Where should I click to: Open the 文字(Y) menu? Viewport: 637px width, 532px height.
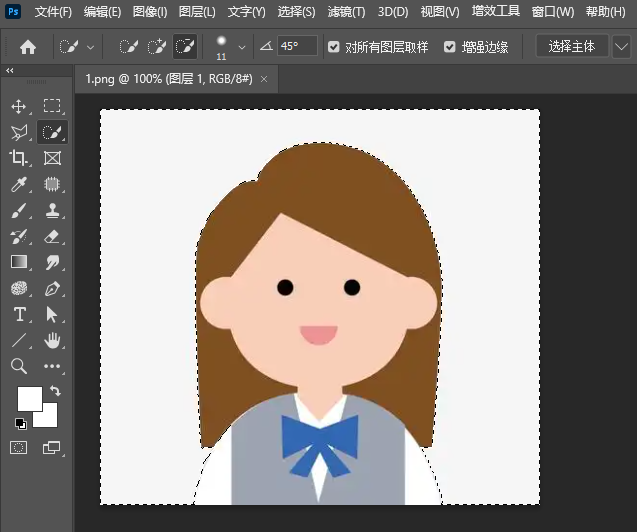click(247, 12)
